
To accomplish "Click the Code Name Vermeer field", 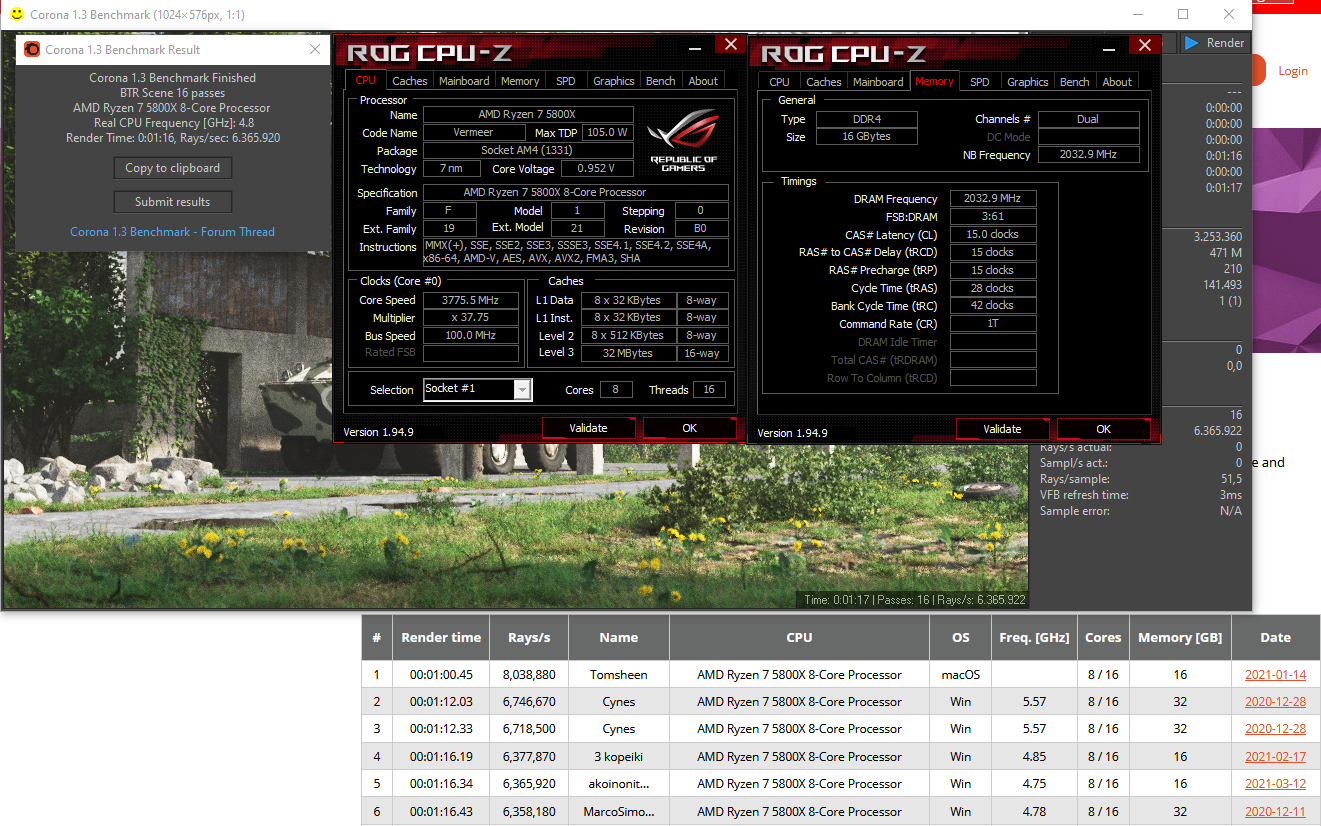I will pyautogui.click(x=473, y=133).
